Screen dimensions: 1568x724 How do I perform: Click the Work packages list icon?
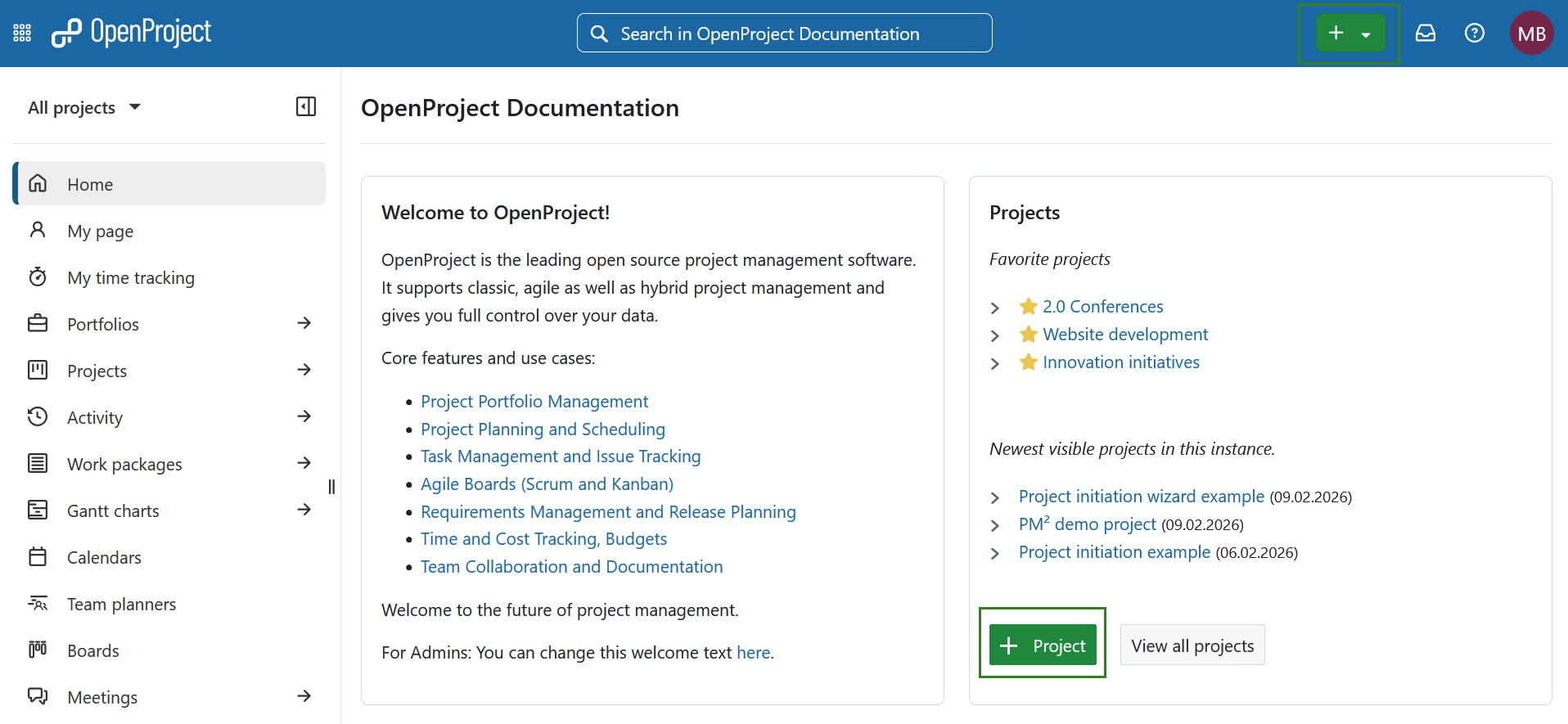click(38, 463)
